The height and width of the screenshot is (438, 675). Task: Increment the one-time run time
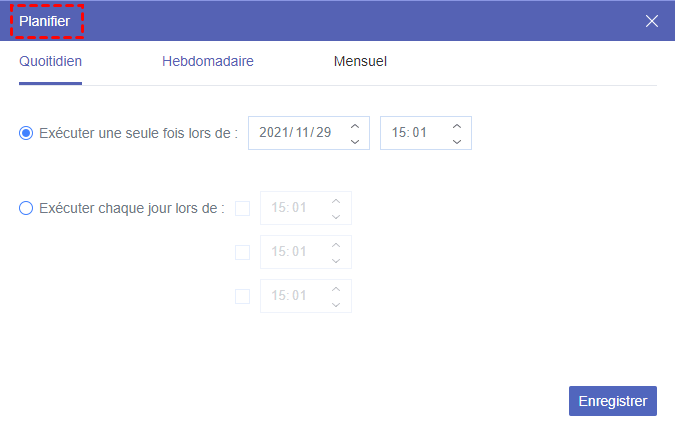point(456,125)
